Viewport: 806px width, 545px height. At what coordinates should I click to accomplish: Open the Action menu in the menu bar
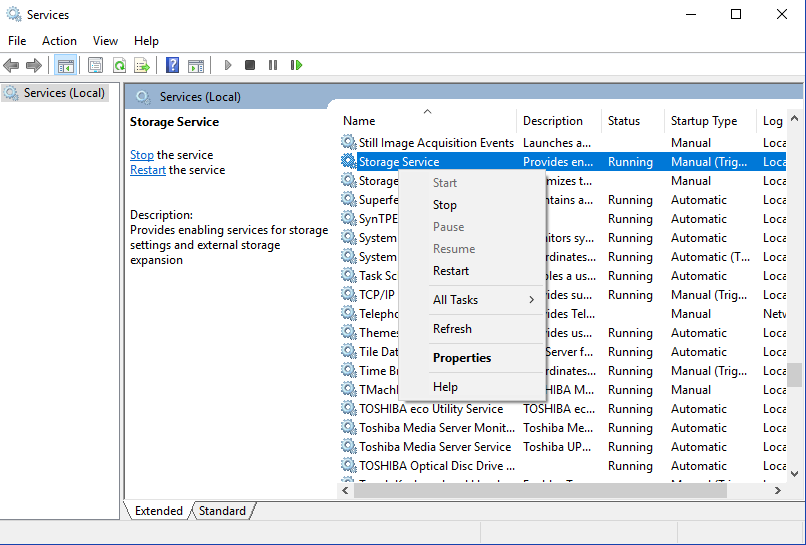(59, 41)
